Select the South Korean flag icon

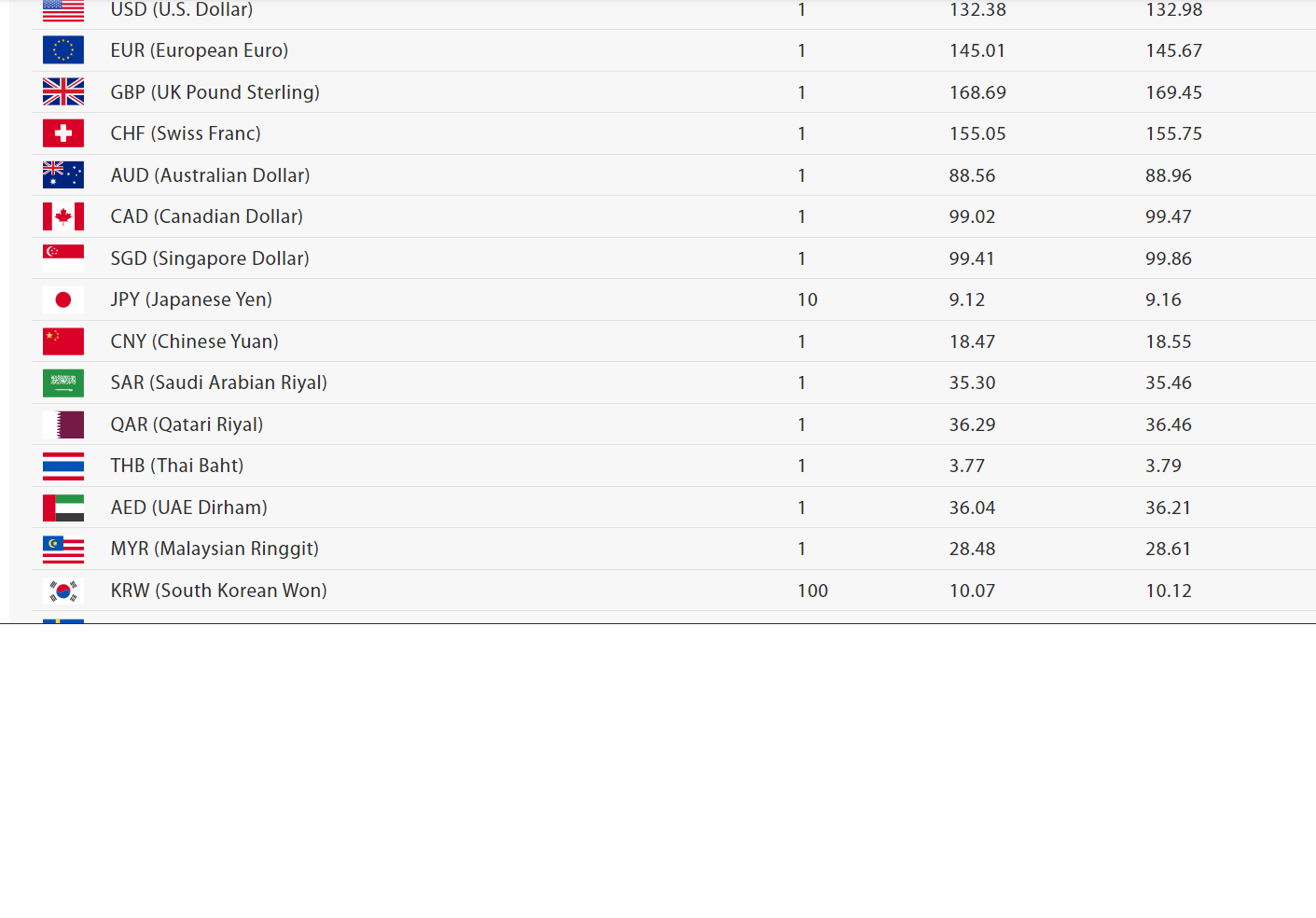(63, 591)
